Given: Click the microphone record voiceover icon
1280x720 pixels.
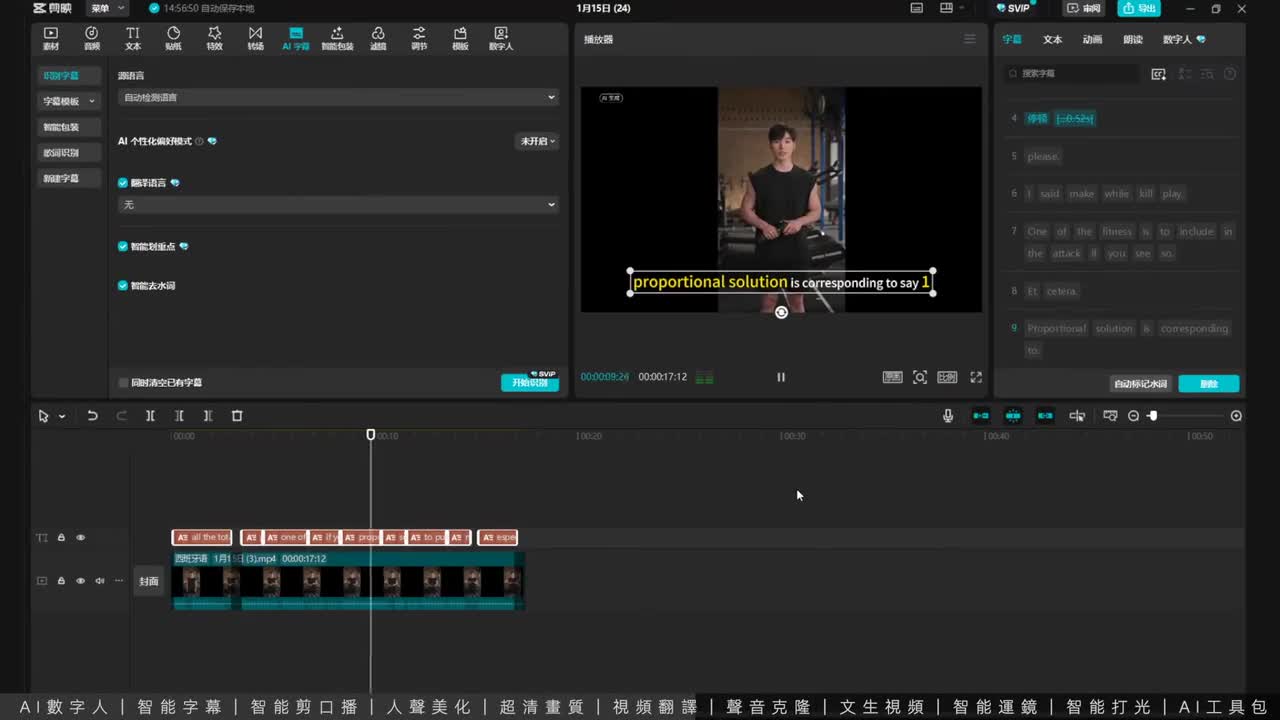Looking at the screenshot, I should pos(948,416).
